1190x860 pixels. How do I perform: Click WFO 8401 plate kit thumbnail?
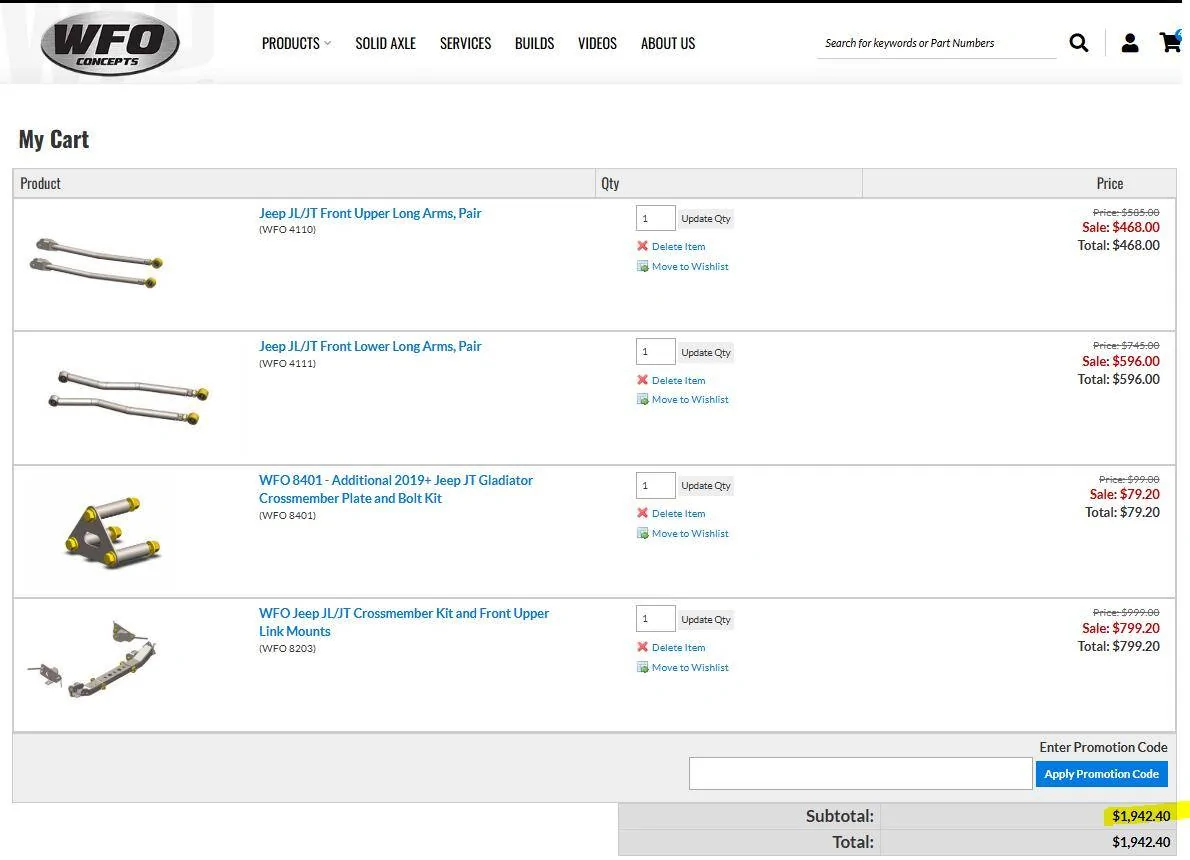pyautogui.click(x=112, y=532)
